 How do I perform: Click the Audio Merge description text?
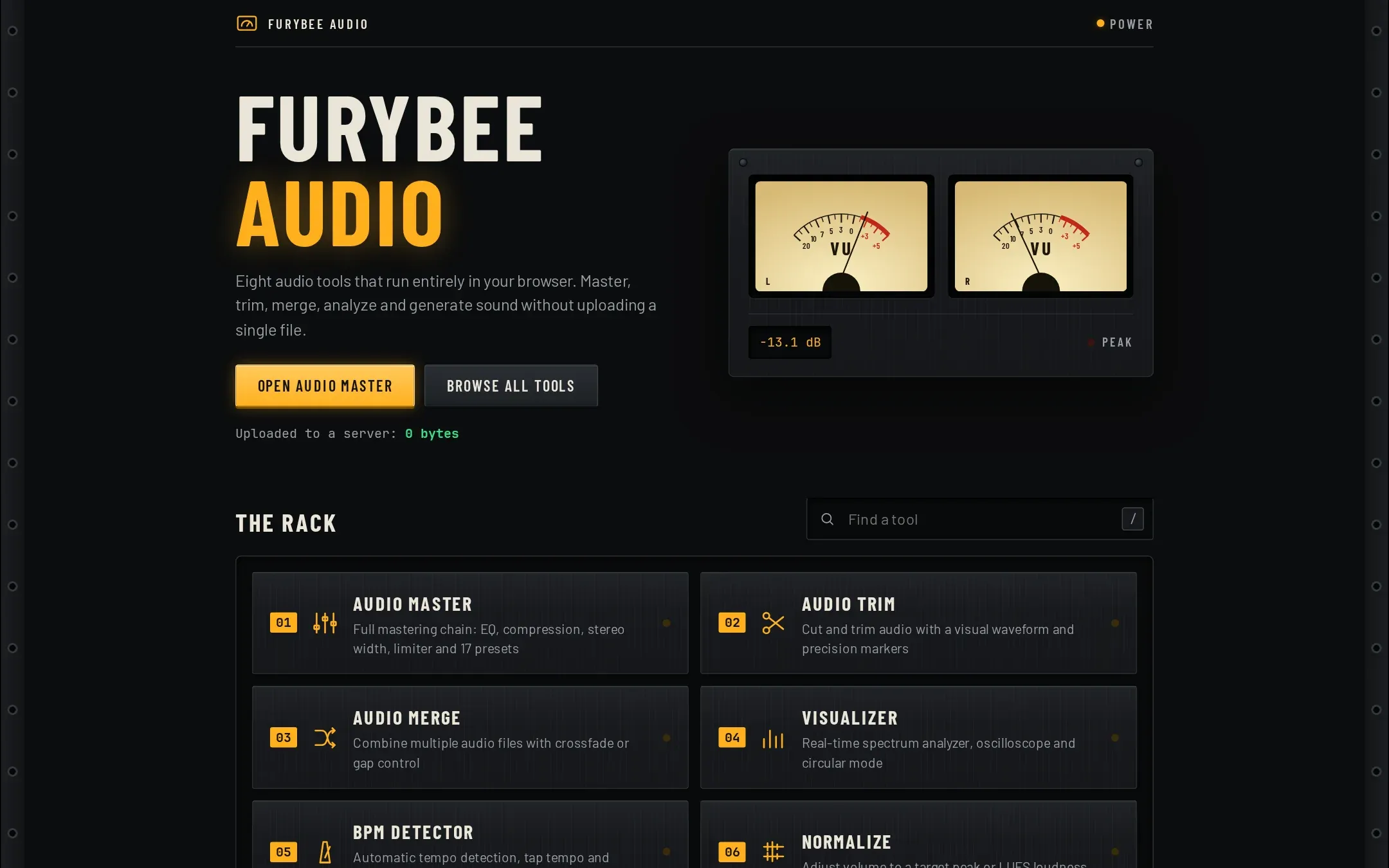pyautogui.click(x=491, y=753)
